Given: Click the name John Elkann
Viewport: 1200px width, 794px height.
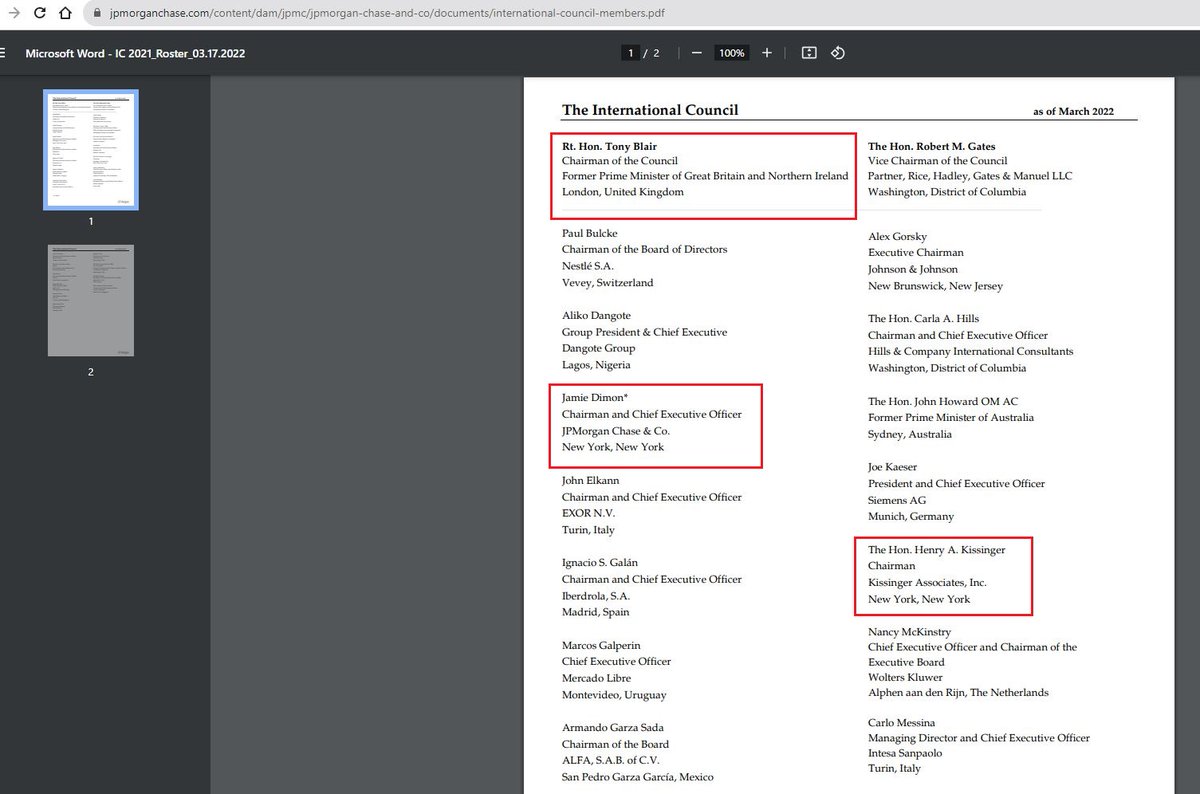Looking at the screenshot, I should click(x=592, y=481).
